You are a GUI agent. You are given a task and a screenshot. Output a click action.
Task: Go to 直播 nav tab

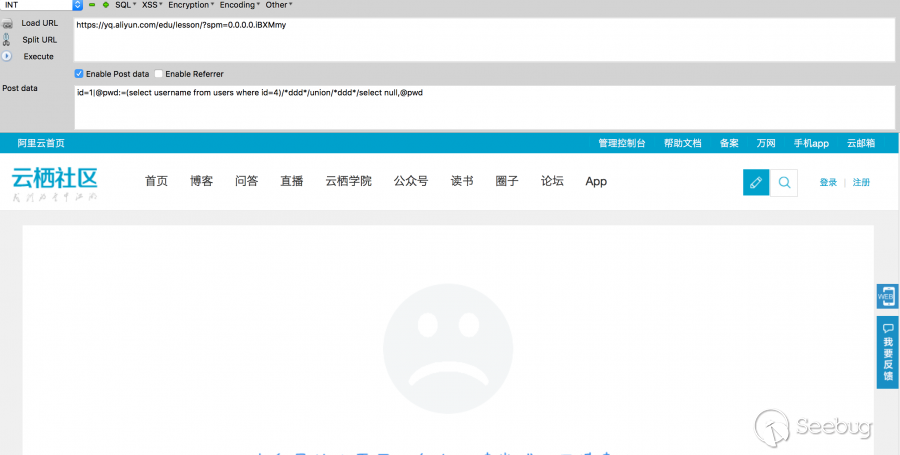(292, 181)
